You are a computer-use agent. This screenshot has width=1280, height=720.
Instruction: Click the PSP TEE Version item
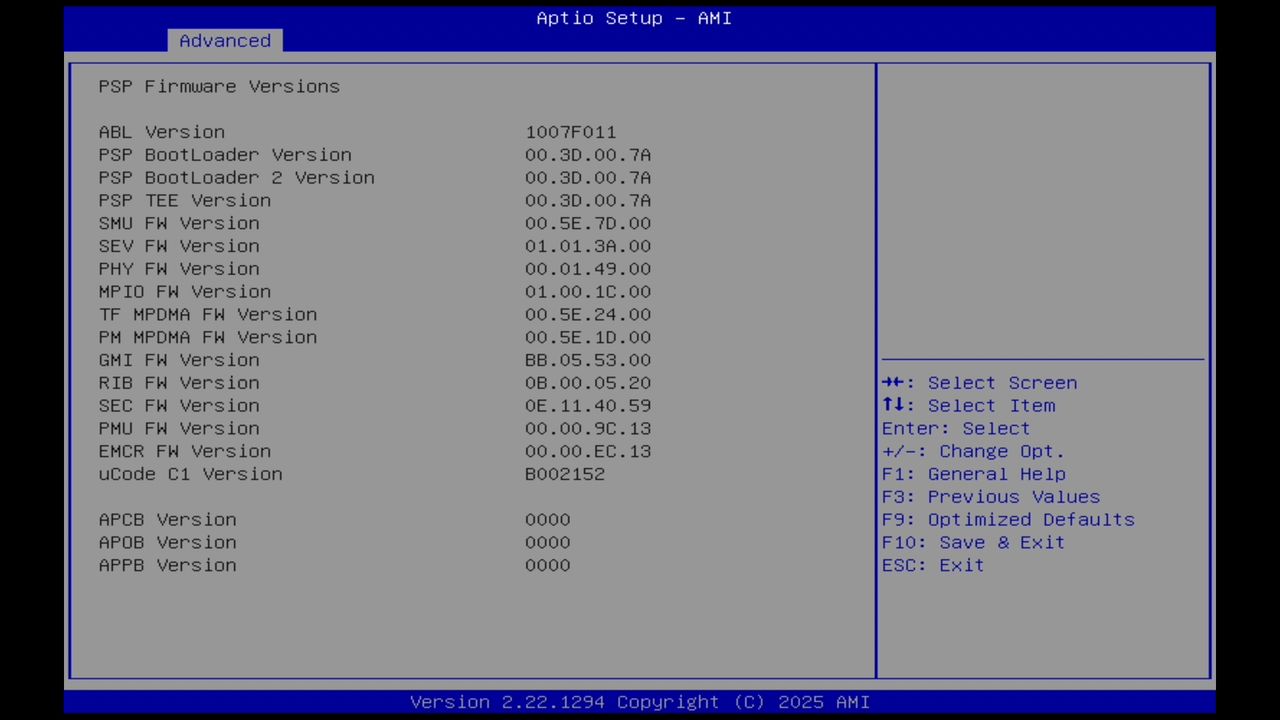click(x=184, y=200)
